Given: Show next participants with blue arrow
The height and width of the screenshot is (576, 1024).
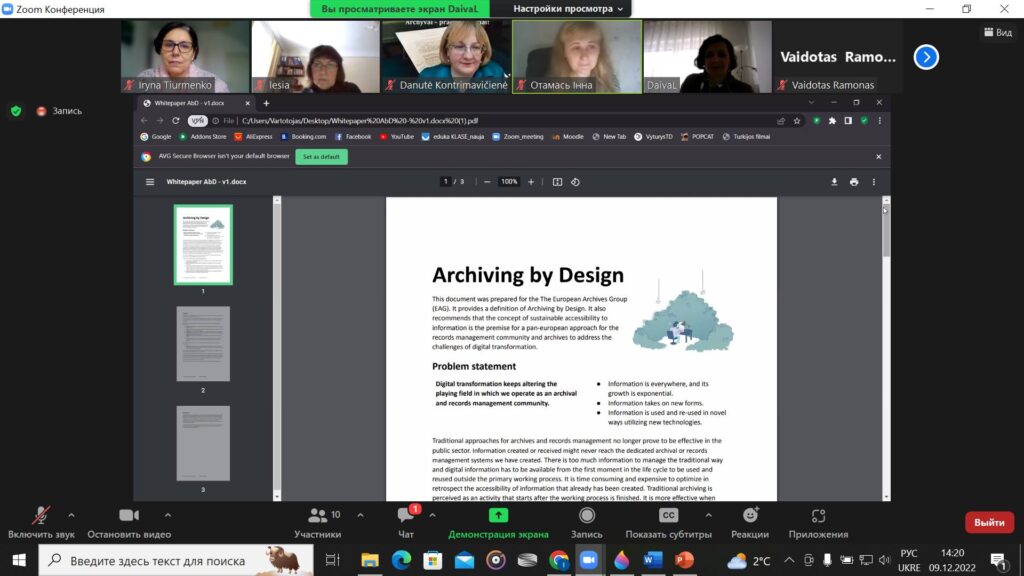Looking at the screenshot, I should click(x=926, y=57).
